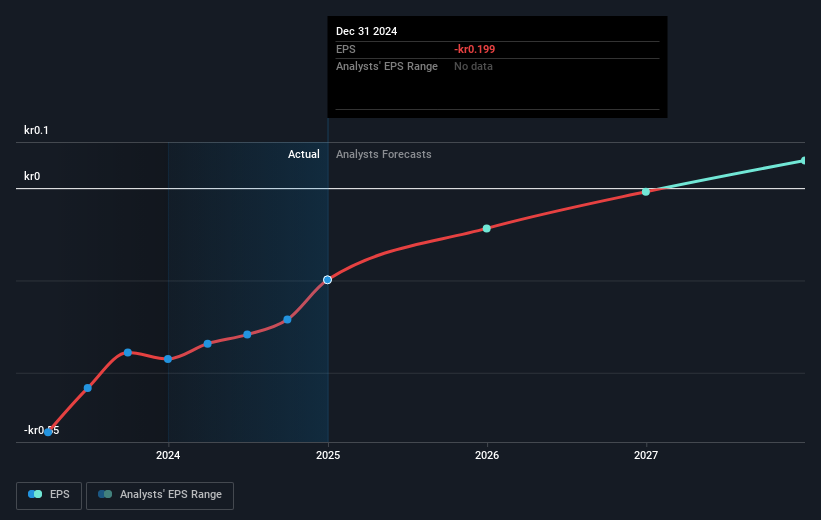Click the 2026 x-axis label

487,455
